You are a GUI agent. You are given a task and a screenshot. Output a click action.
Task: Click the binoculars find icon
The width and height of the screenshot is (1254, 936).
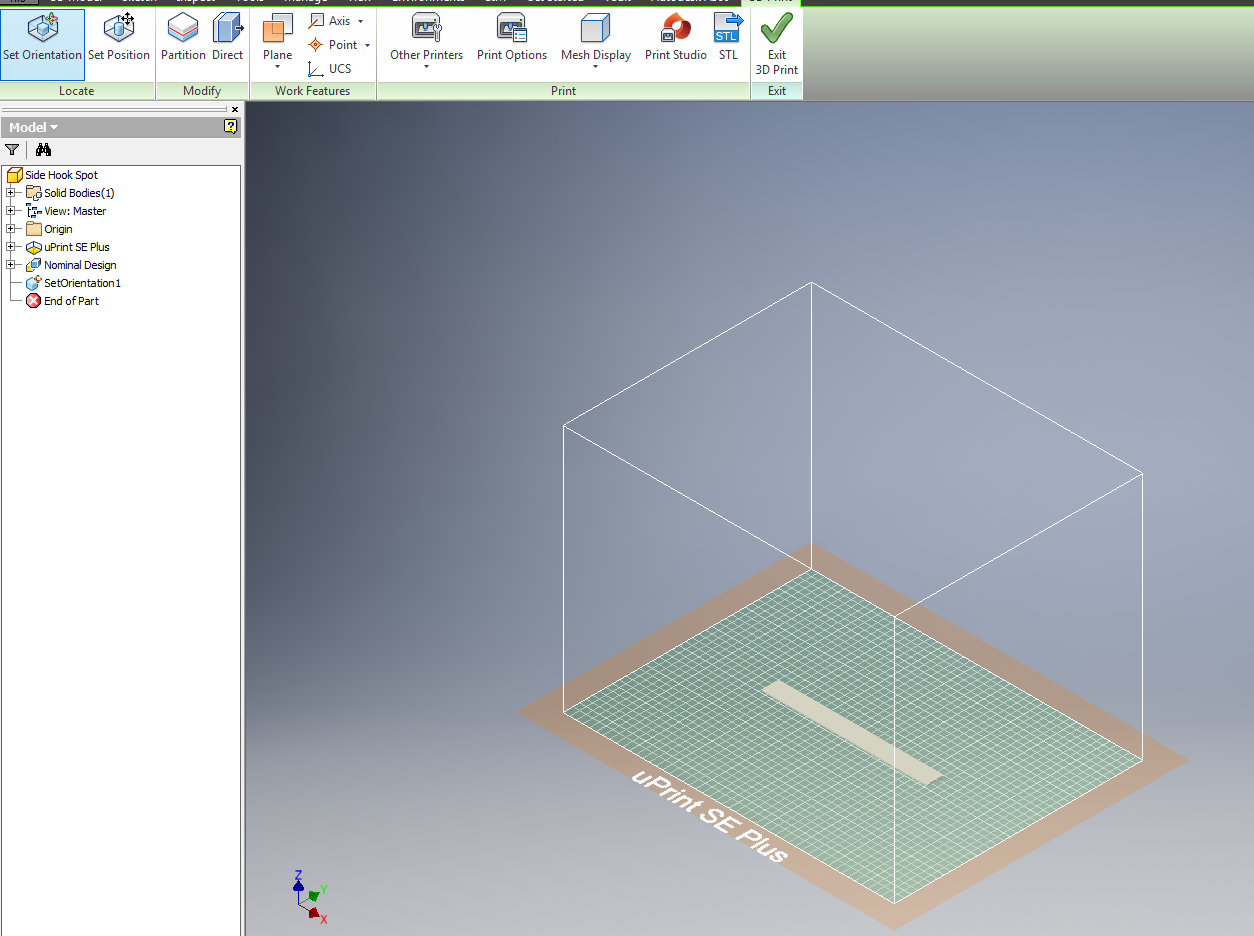tap(43, 150)
